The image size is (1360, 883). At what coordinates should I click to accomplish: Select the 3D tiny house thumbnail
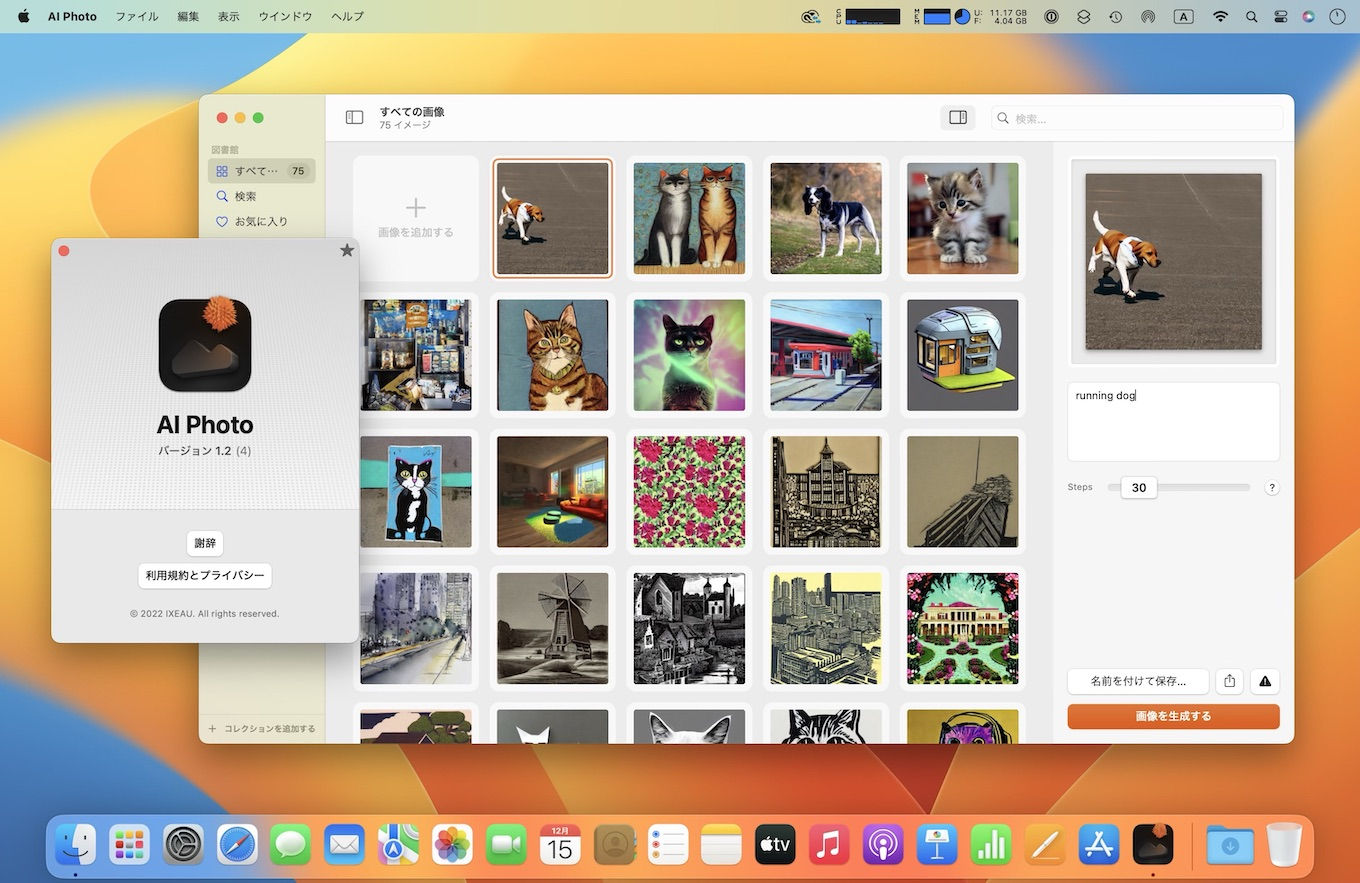(963, 355)
